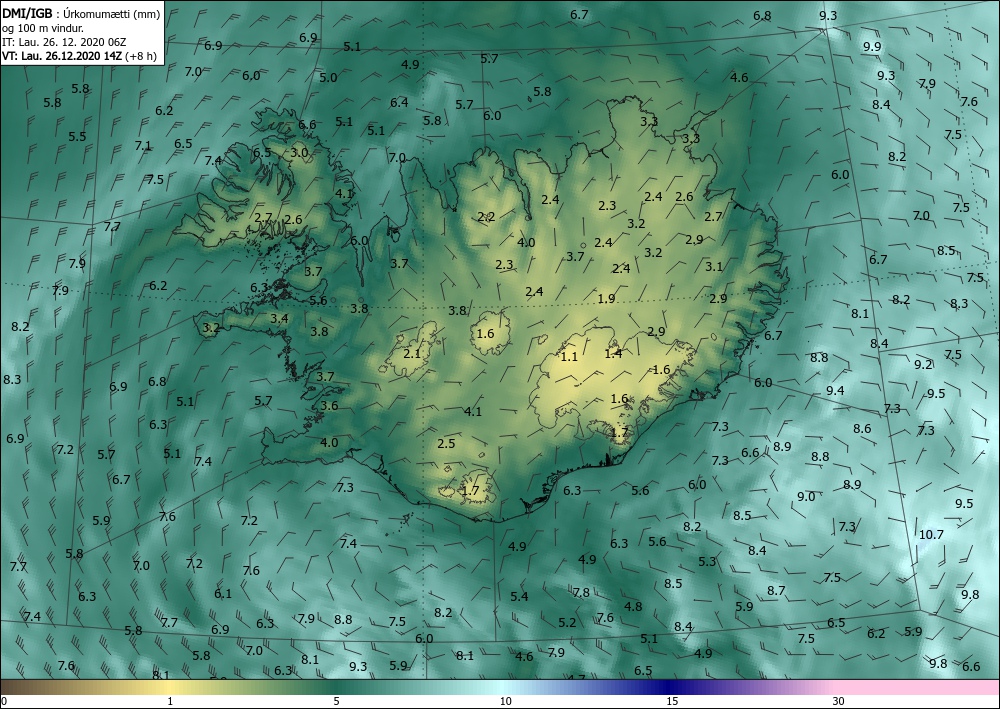The image size is (1000, 709).
Task: Click the '9.9' value on the map
Action: [x=872, y=47]
